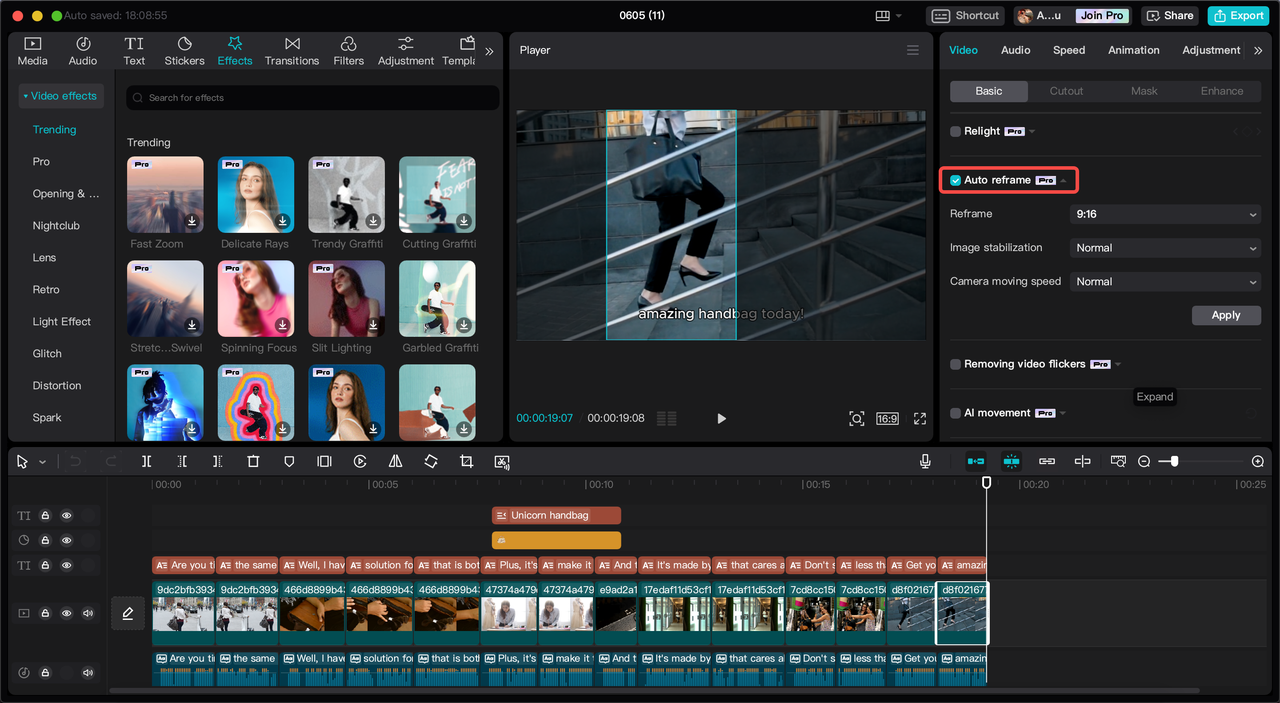Click the Apply button
1280x703 pixels.
[x=1226, y=315]
